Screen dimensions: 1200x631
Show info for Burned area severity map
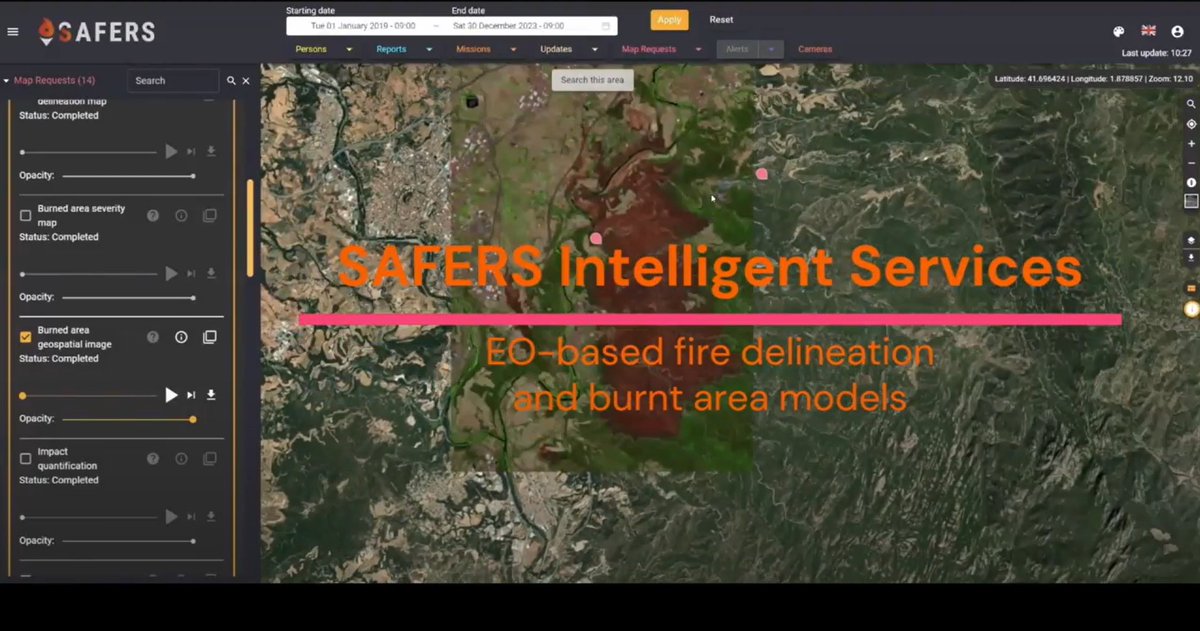pos(181,215)
